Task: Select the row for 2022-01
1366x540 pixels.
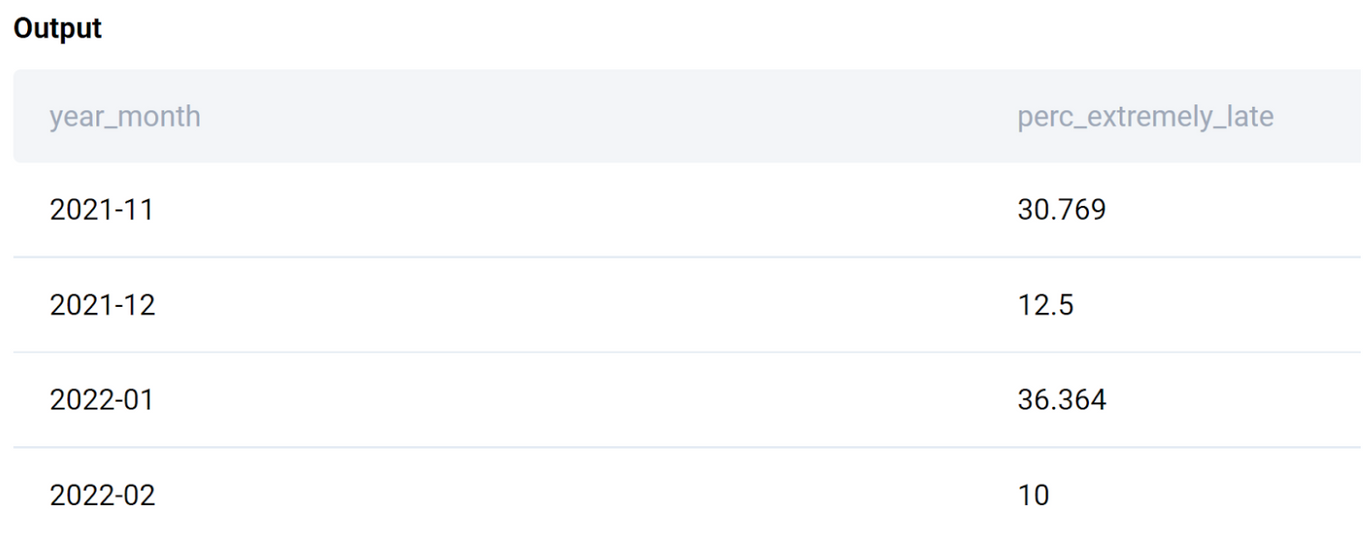Action: tap(689, 400)
